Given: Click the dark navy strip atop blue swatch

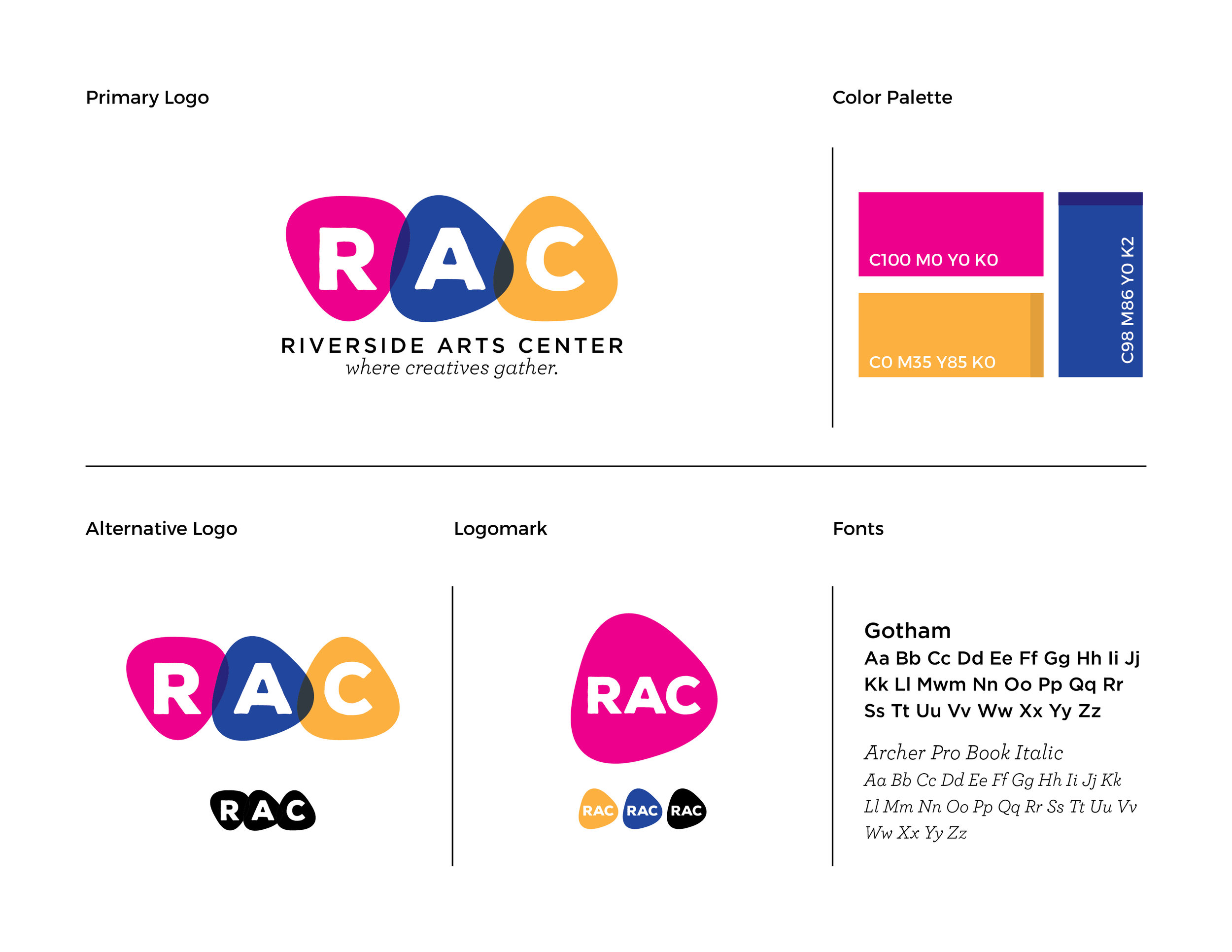Looking at the screenshot, I should pos(1100,199).
